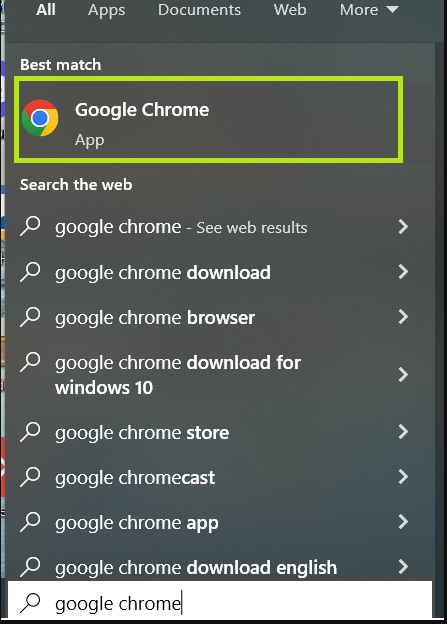The height and width of the screenshot is (624, 447).
Task: Expand chevron for 'google chrome browser'
Action: pyautogui.click(x=403, y=317)
